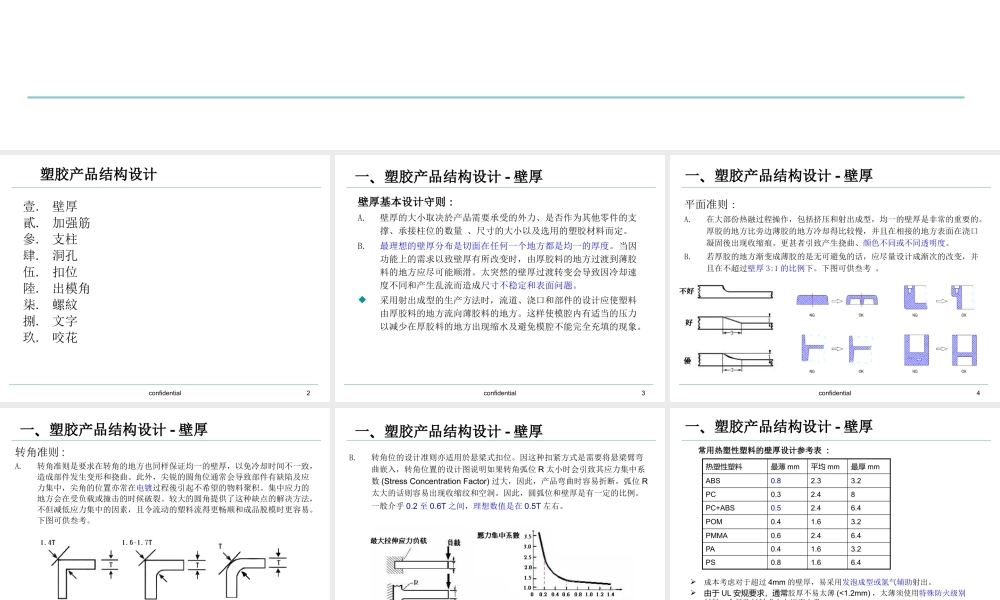Click page number 2 in the slide footer
The image size is (1000, 600).
click(x=308, y=393)
